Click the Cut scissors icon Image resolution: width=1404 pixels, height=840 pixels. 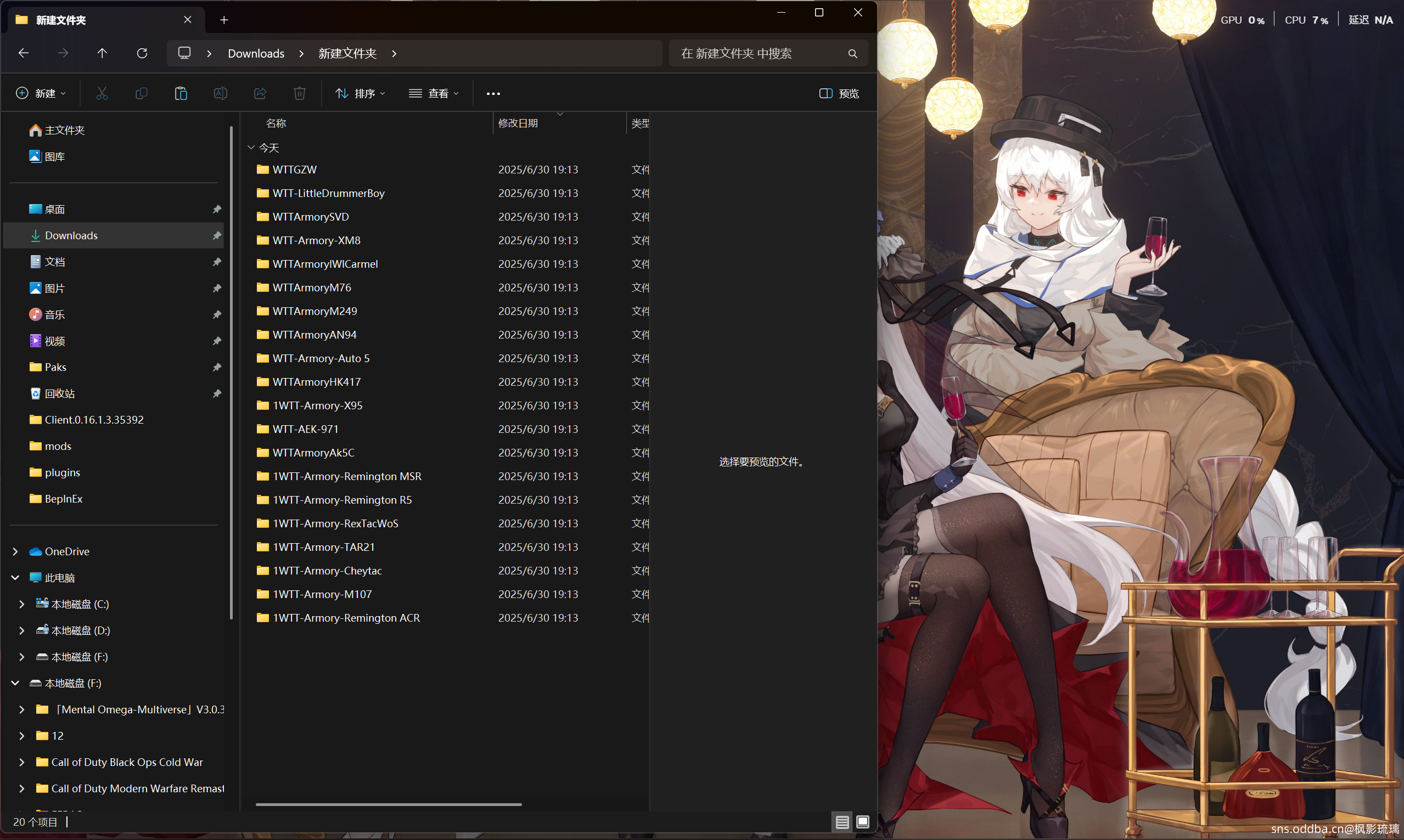point(102,93)
